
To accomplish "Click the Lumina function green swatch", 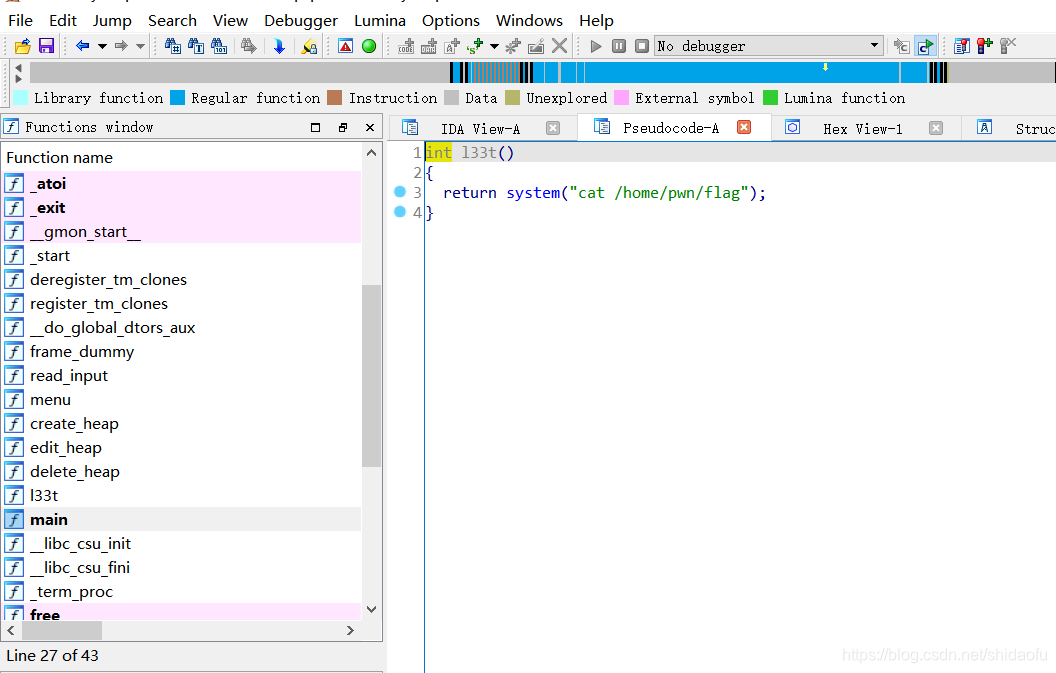I will [x=770, y=98].
